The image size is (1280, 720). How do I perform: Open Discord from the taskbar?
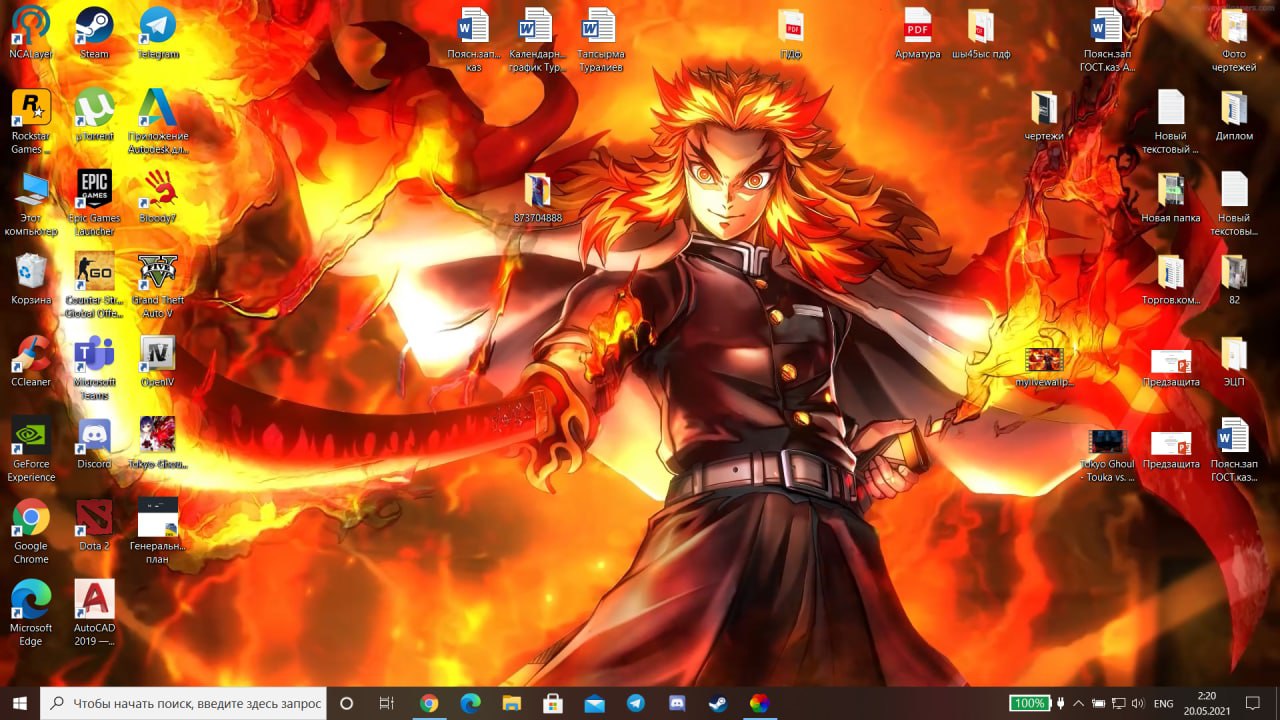point(677,703)
